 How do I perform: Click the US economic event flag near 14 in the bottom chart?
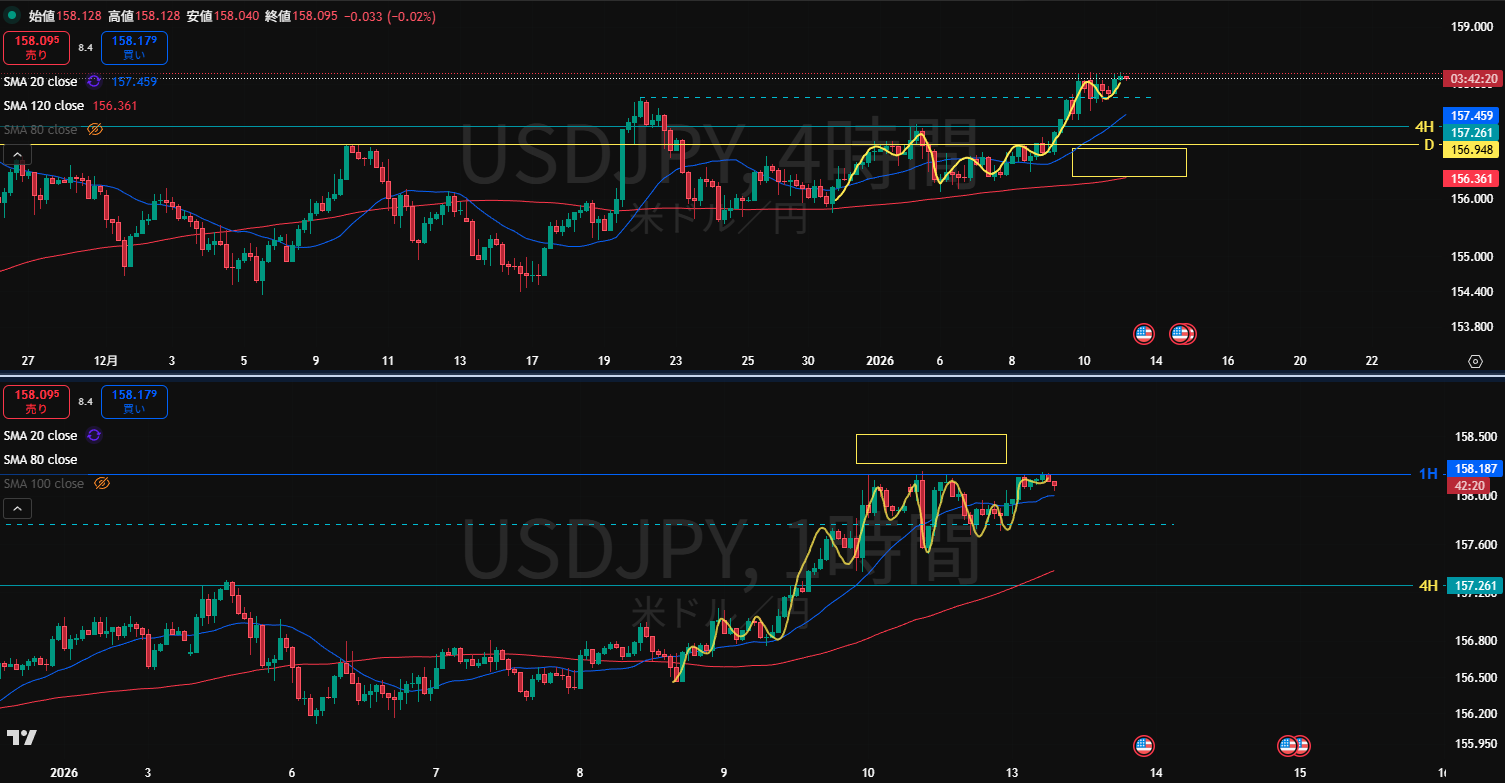(x=1144, y=745)
